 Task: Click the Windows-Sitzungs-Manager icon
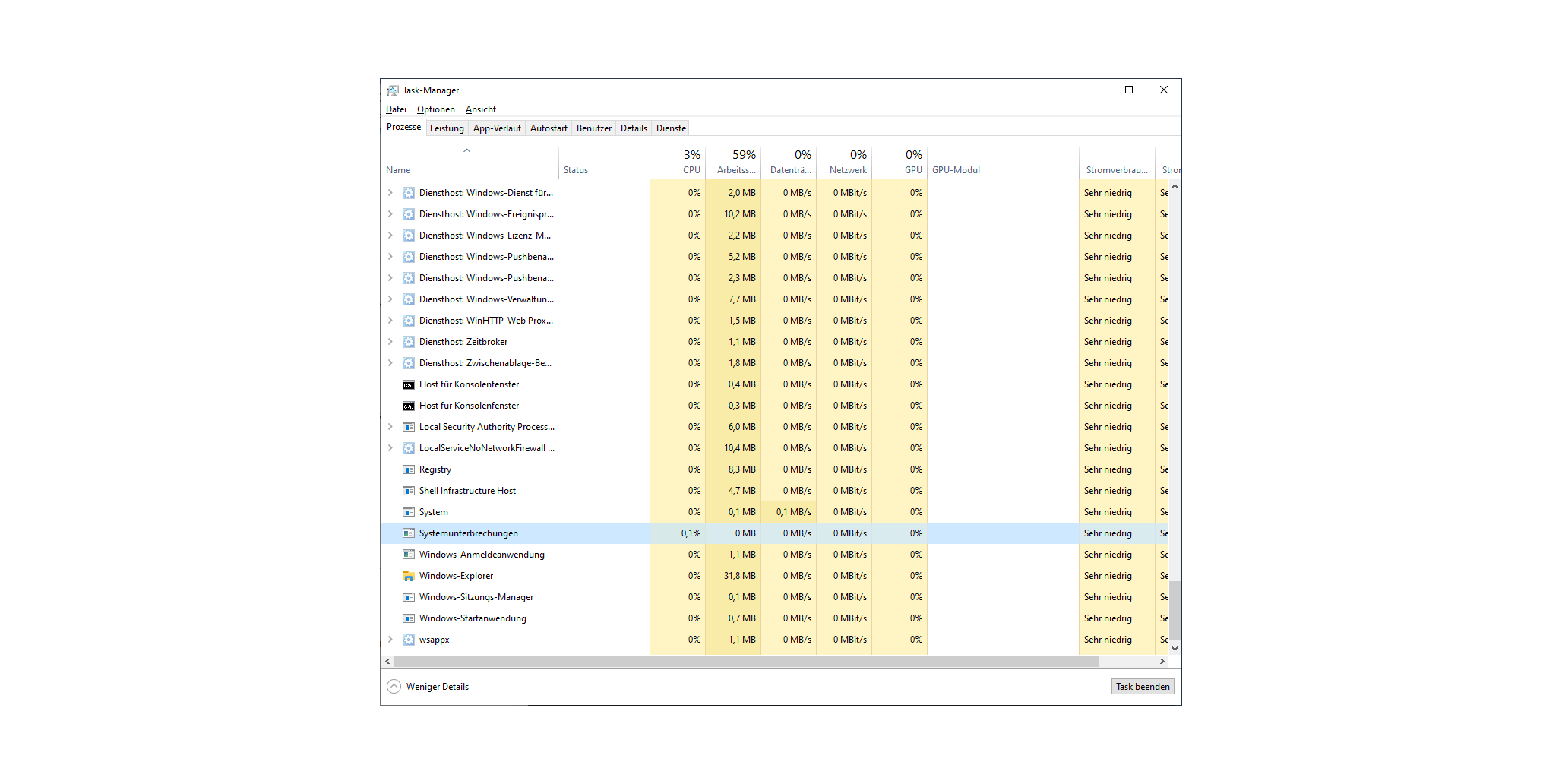point(409,597)
